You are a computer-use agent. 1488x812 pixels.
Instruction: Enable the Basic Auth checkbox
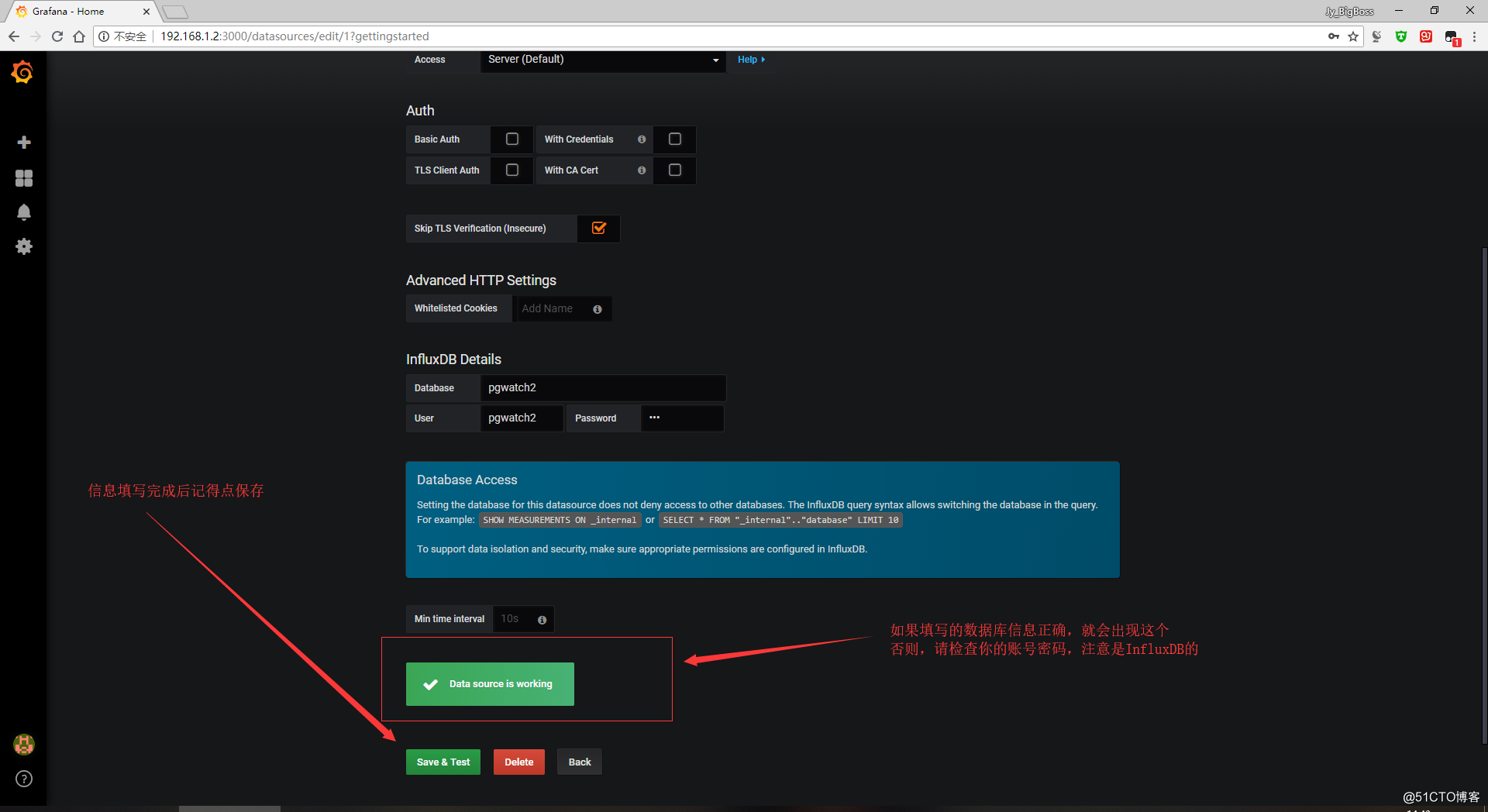512,139
